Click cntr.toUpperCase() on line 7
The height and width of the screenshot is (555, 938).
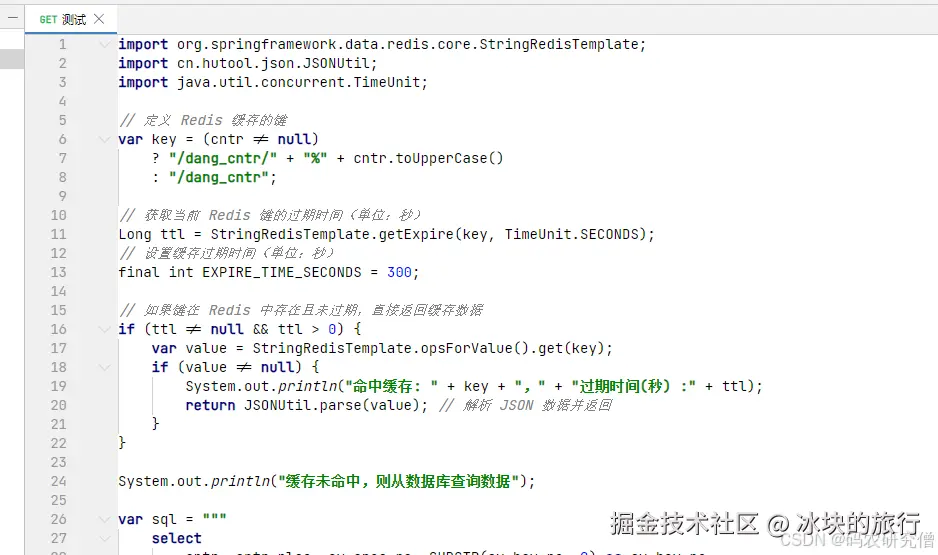[x=428, y=158]
